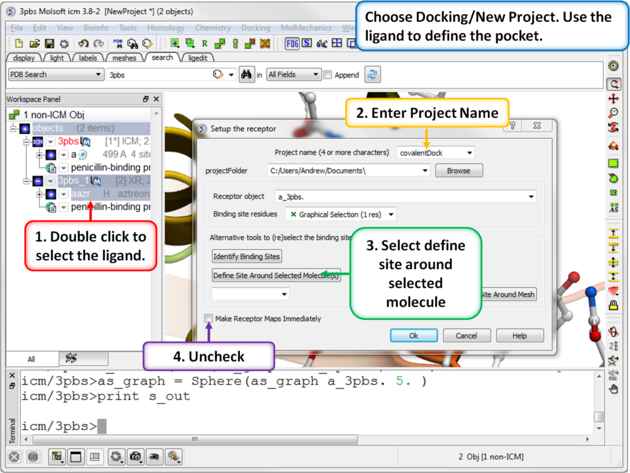Click the blue refresh icon beside Append
Screen dimensions: 630x473
pyautogui.click(x=372, y=75)
